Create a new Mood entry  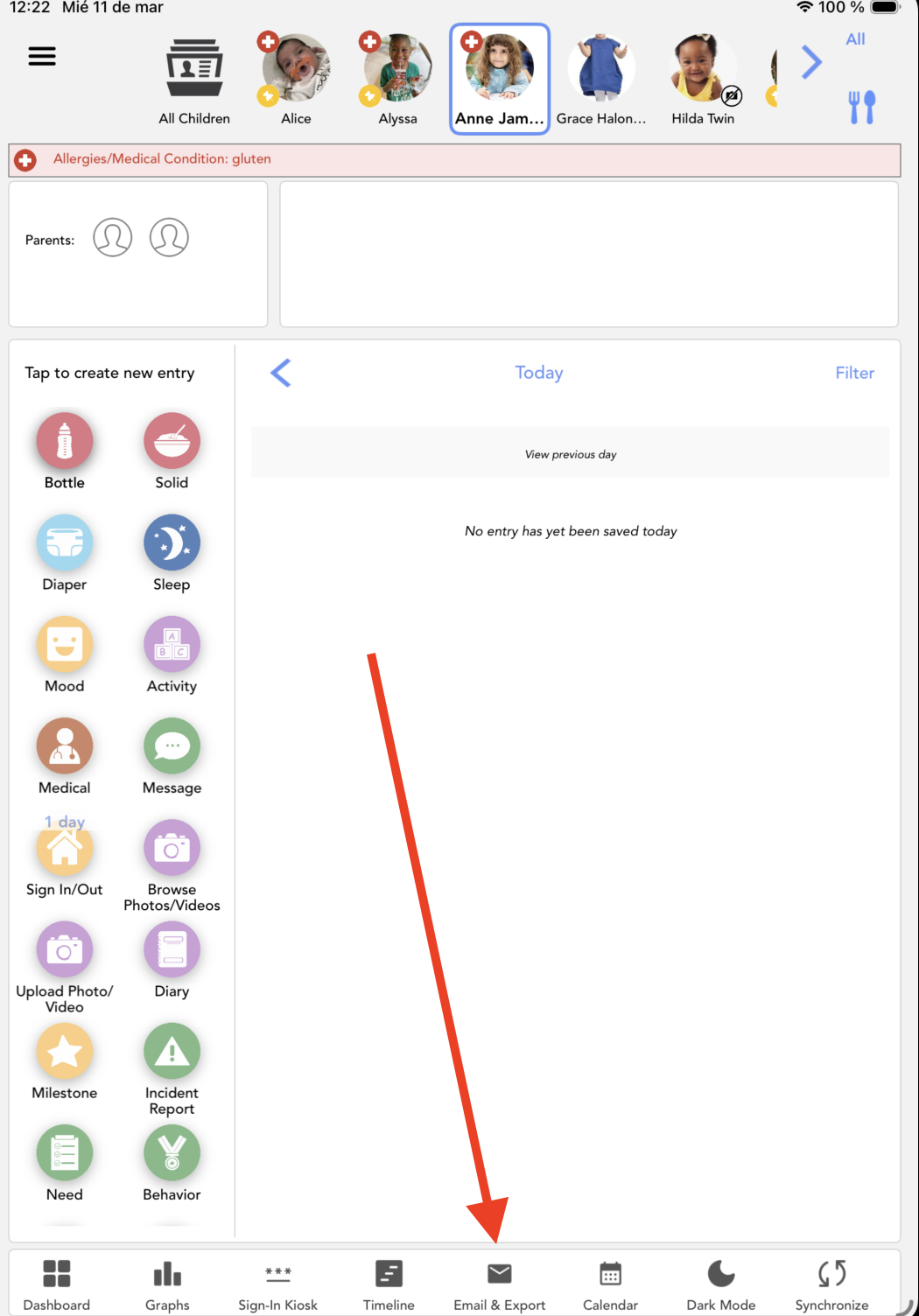65,645
